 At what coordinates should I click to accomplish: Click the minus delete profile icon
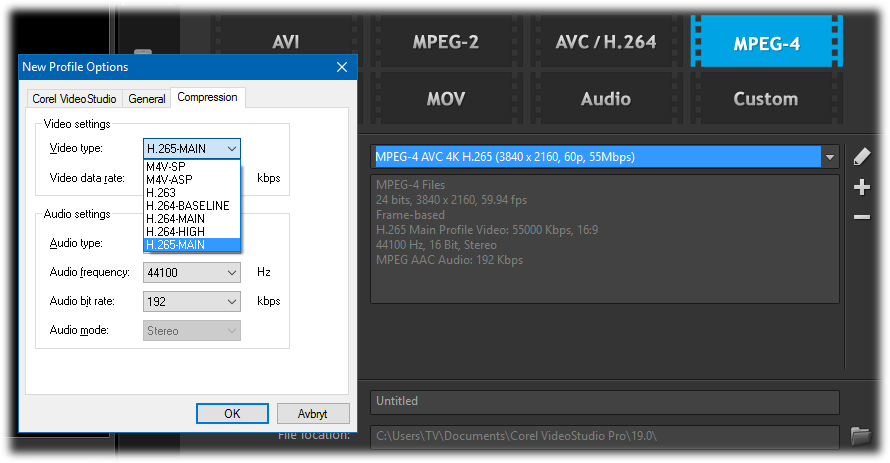(861, 217)
